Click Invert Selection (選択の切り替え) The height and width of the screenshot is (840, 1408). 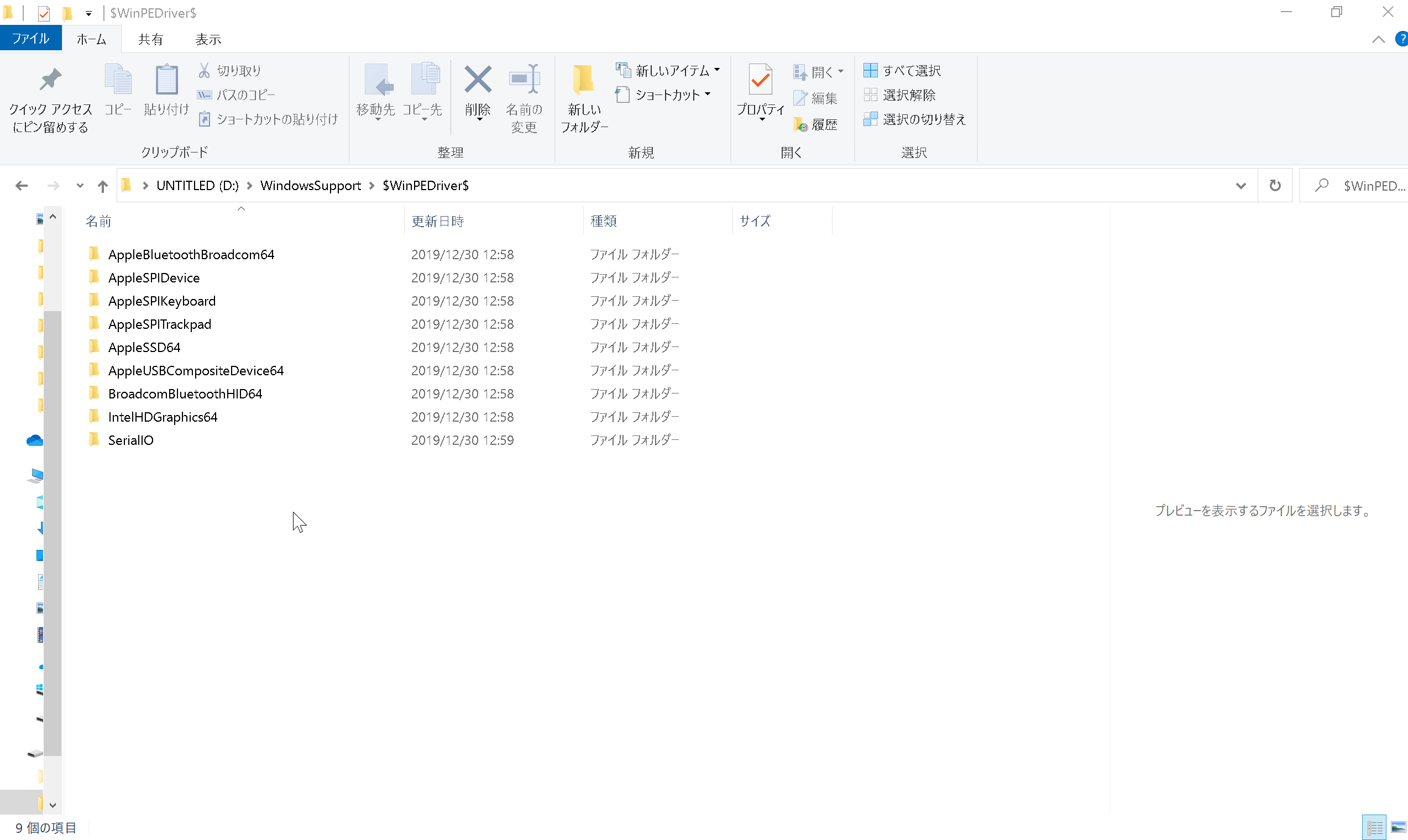point(914,119)
